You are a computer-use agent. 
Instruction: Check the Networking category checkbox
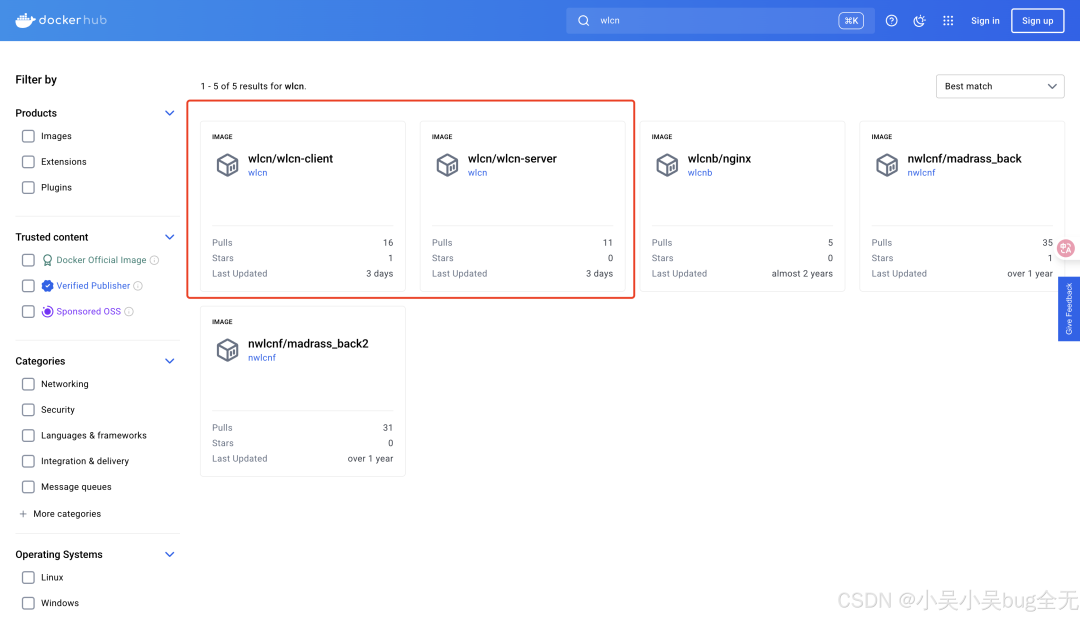click(28, 384)
